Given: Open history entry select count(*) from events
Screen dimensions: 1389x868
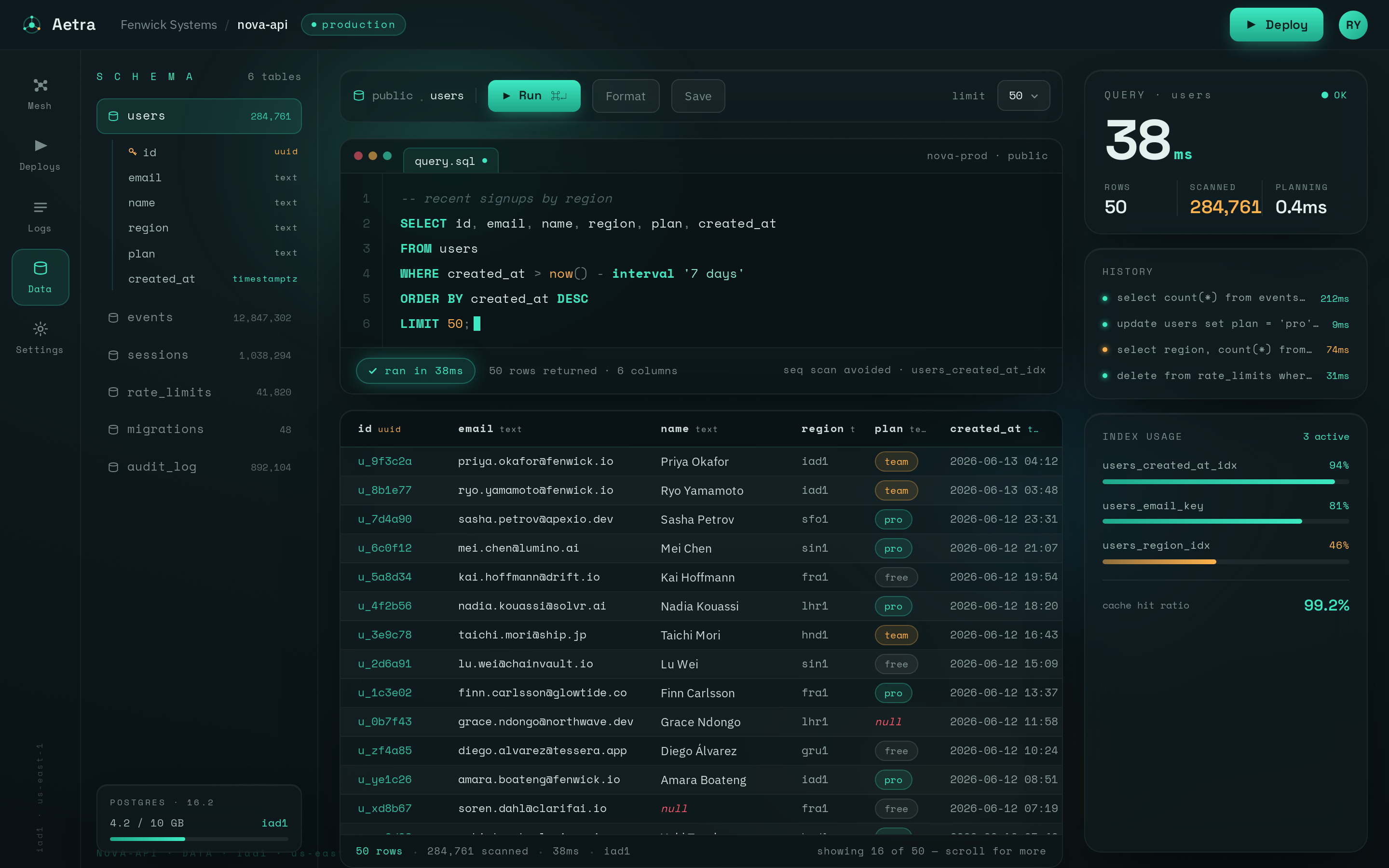Looking at the screenshot, I should 1226,298.
